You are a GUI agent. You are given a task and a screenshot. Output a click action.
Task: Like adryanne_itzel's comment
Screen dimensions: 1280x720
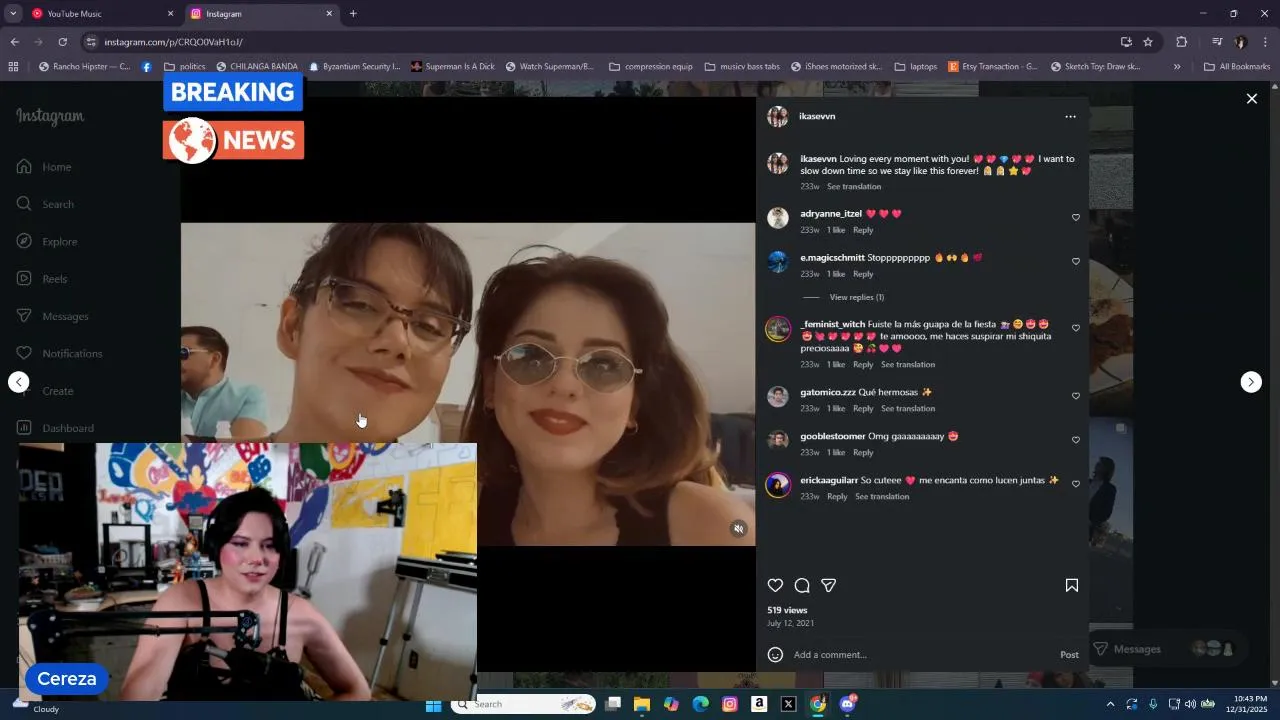1076,217
